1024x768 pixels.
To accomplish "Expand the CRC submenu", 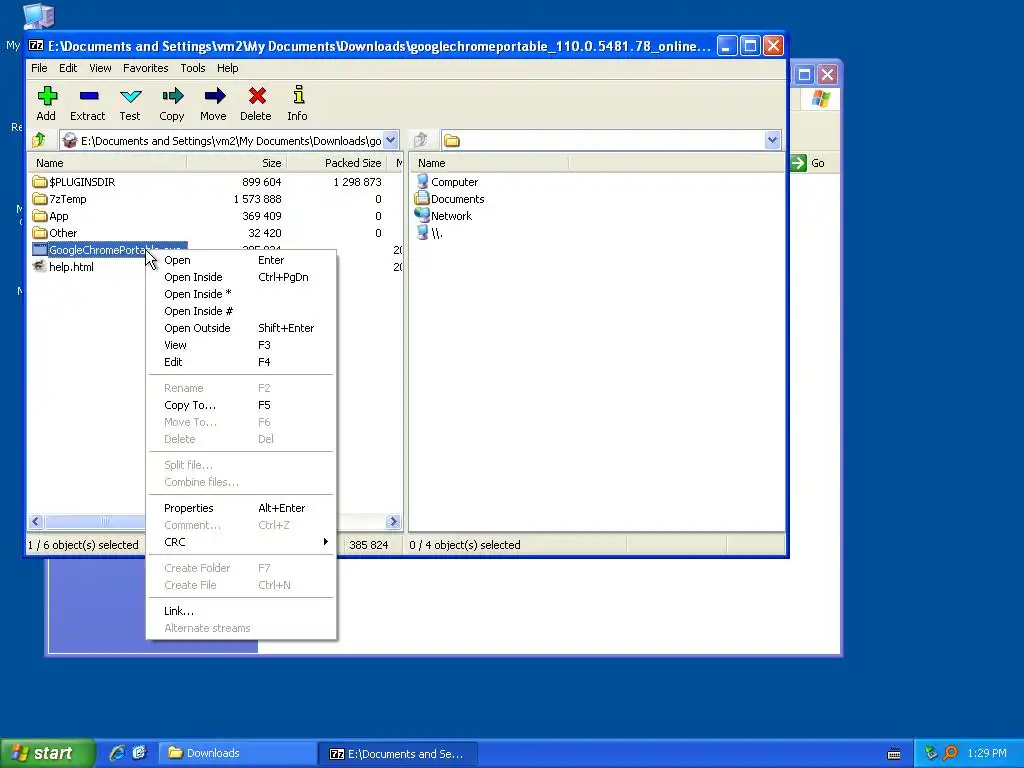I will [x=242, y=542].
